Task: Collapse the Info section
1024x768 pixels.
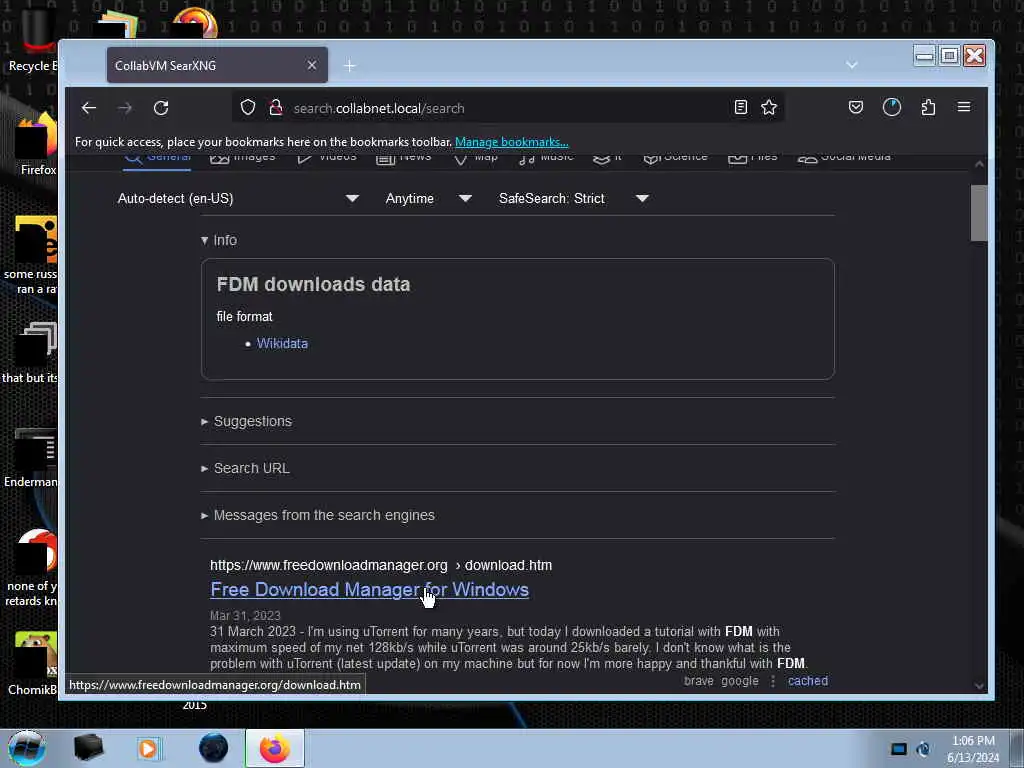Action: click(219, 240)
